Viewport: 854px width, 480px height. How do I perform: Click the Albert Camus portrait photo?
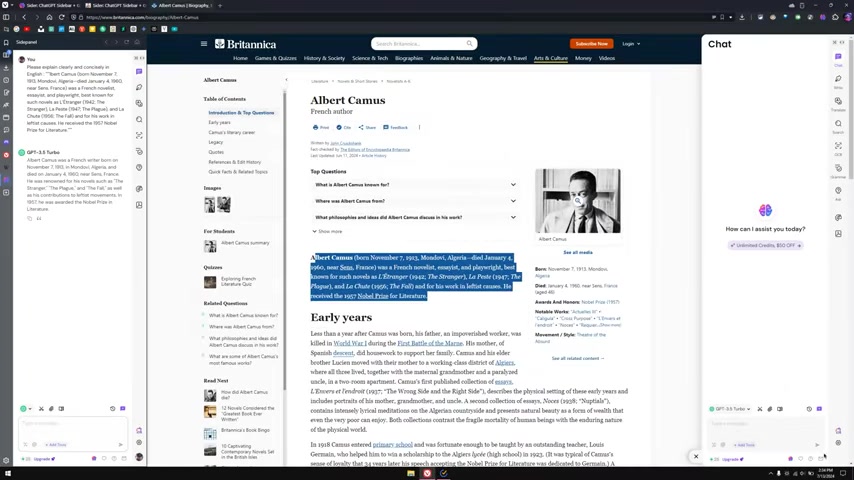tap(577, 201)
